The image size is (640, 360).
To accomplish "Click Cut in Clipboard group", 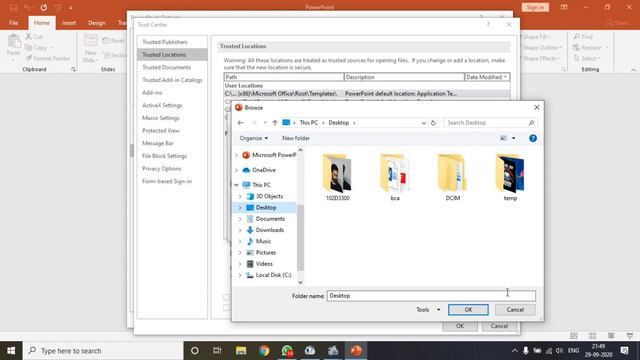I will point(34,37).
